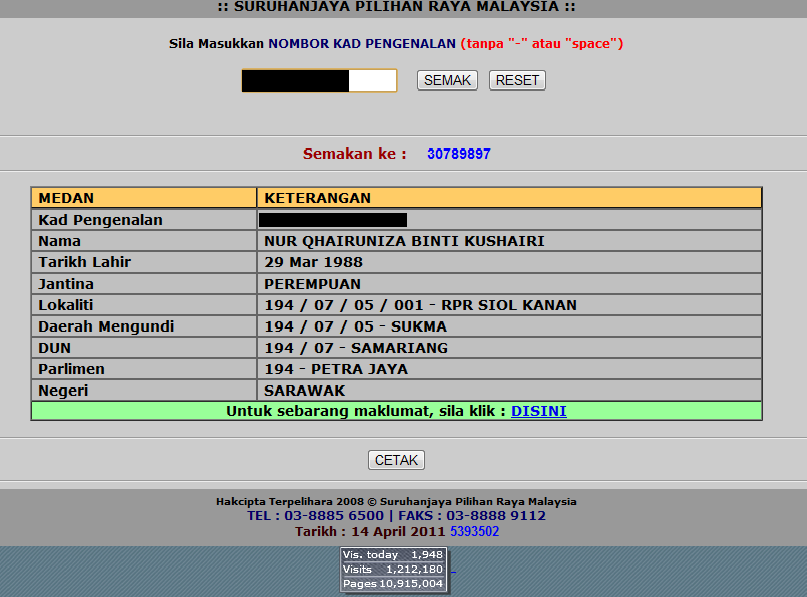Screen dimensions: 807x597
Task: Click the 194 / 07 / 05 - SUKMA value
Action: [356, 327]
